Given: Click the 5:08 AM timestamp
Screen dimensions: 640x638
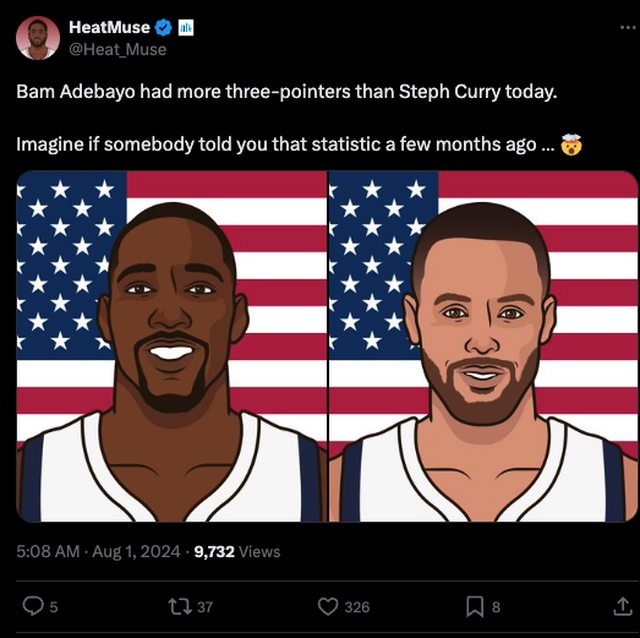Looking at the screenshot, I should pos(48,551).
